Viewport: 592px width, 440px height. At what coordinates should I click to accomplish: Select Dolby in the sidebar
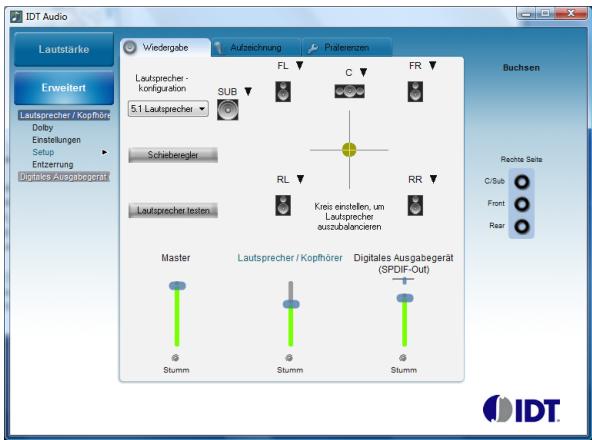pos(43,128)
